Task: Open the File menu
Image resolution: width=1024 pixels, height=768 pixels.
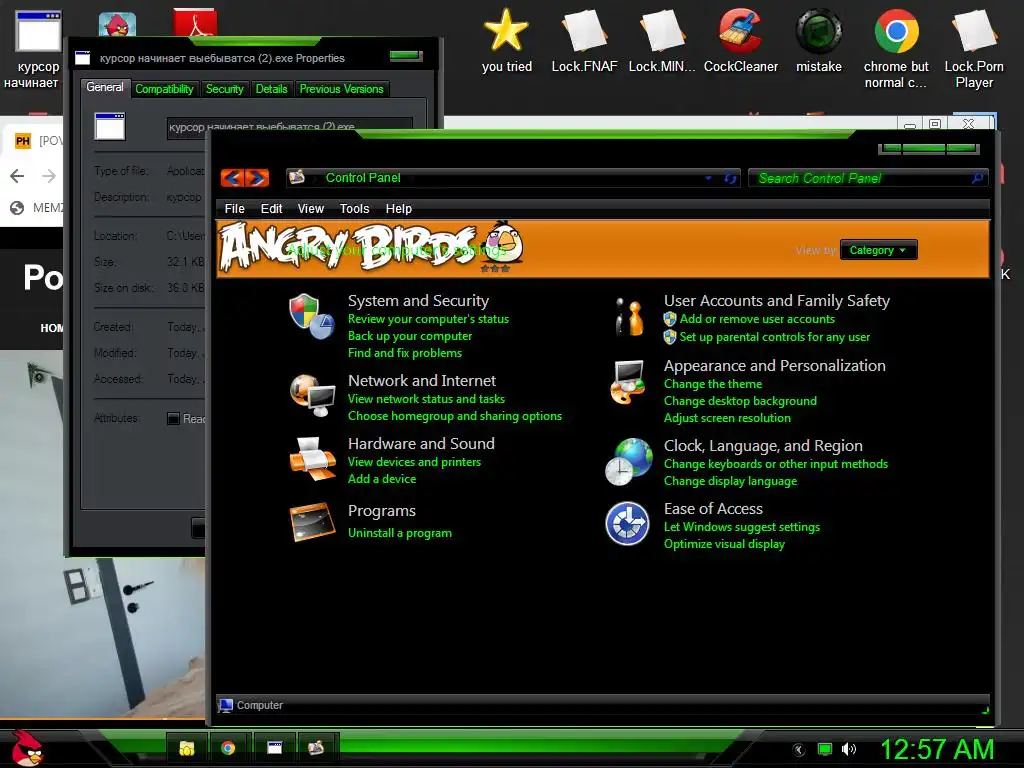Action: tap(234, 209)
